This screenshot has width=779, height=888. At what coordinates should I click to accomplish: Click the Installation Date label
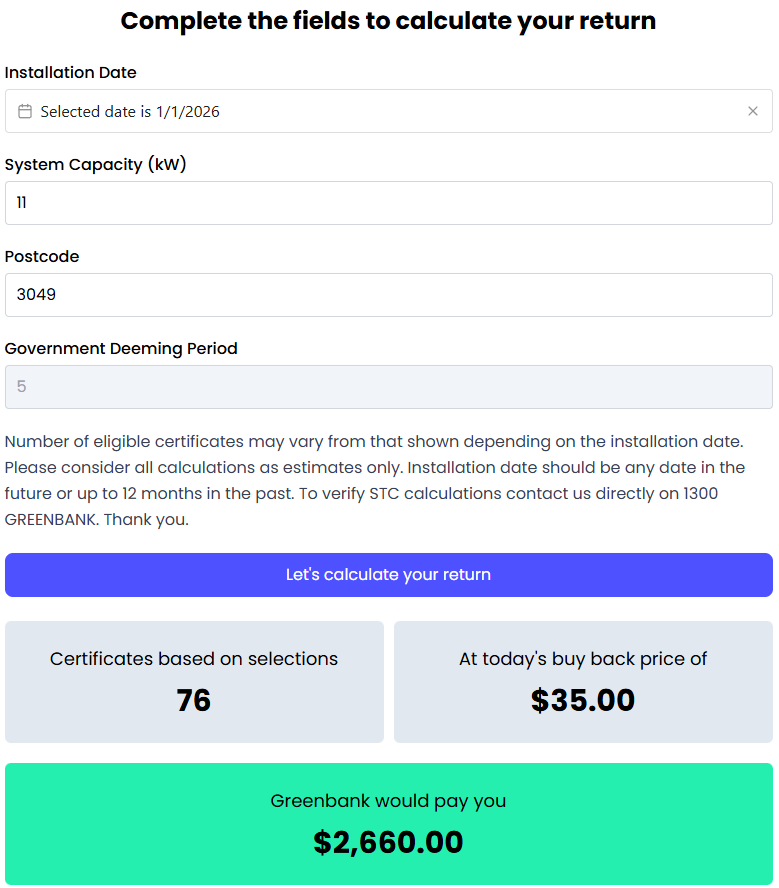click(71, 73)
